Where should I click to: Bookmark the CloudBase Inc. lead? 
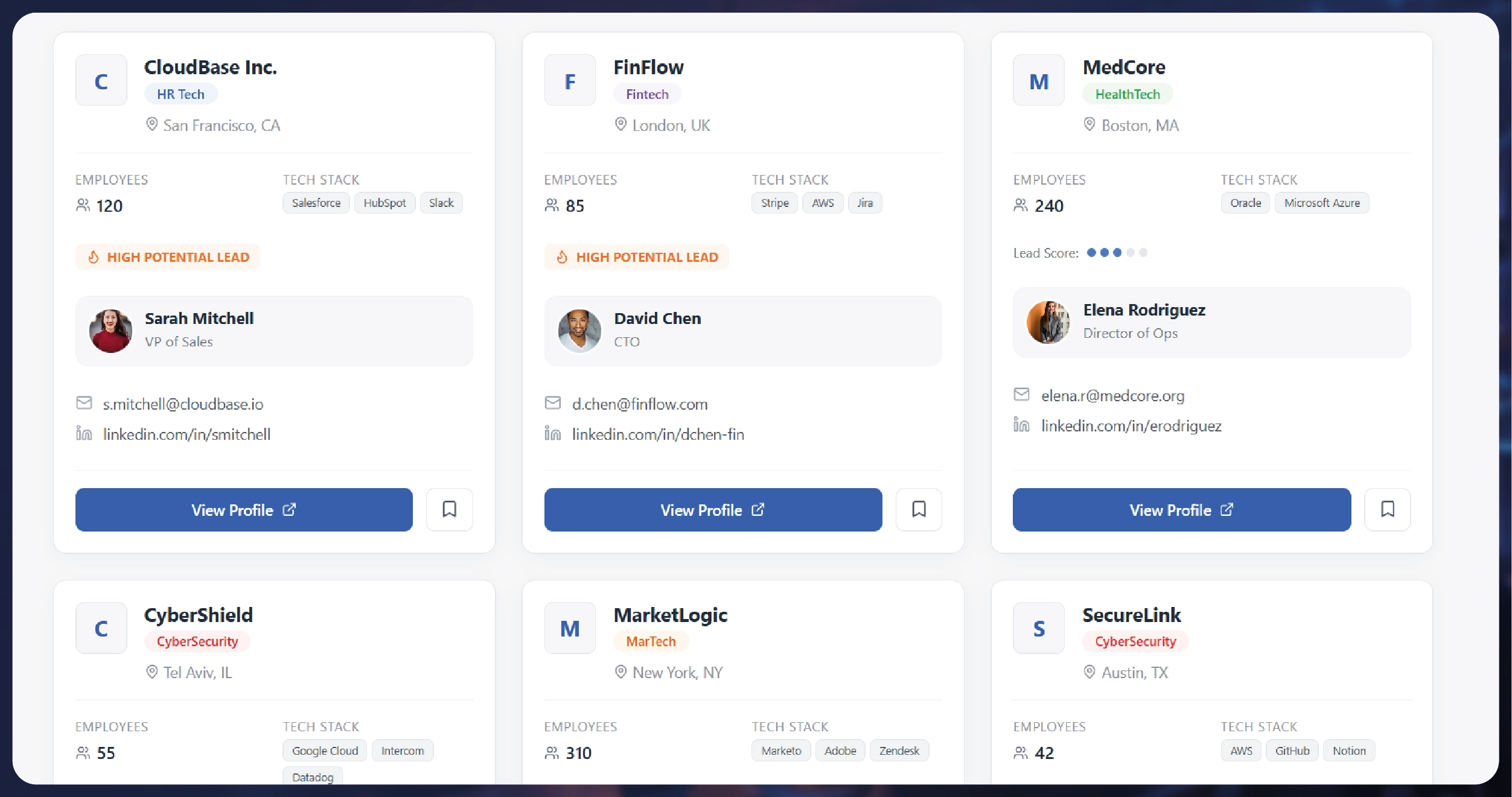(449, 509)
